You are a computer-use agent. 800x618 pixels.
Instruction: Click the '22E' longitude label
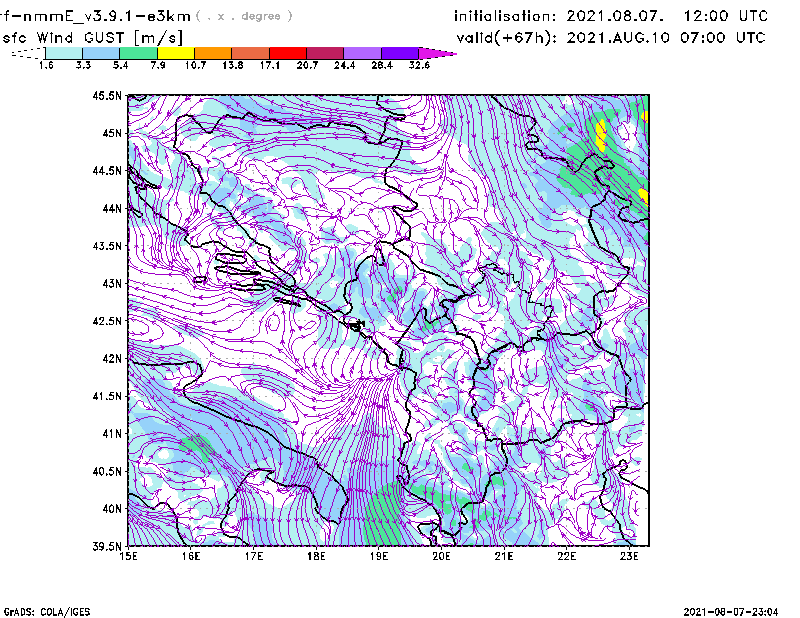coord(567,556)
